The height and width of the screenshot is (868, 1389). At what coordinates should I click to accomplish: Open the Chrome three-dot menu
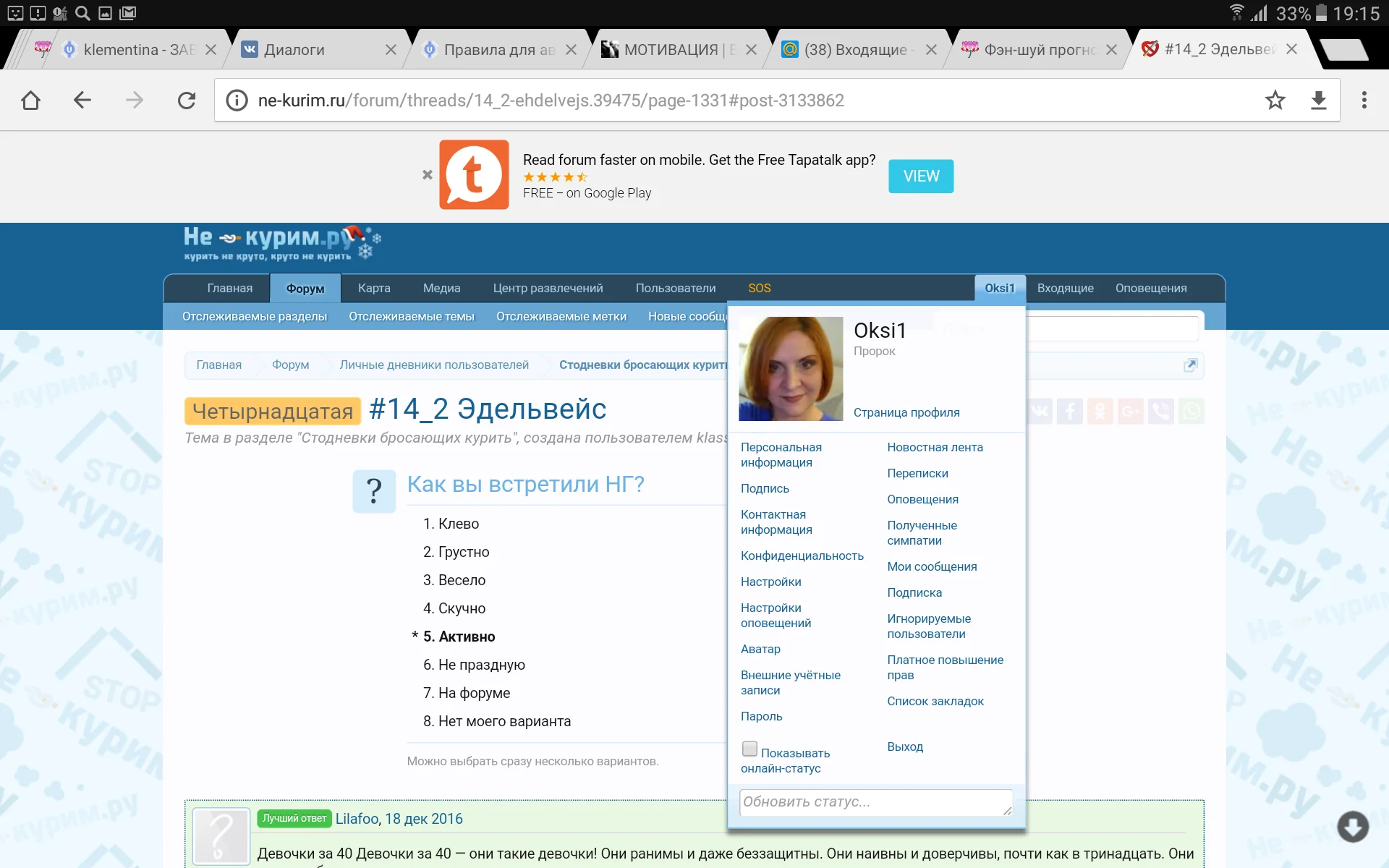[1364, 101]
